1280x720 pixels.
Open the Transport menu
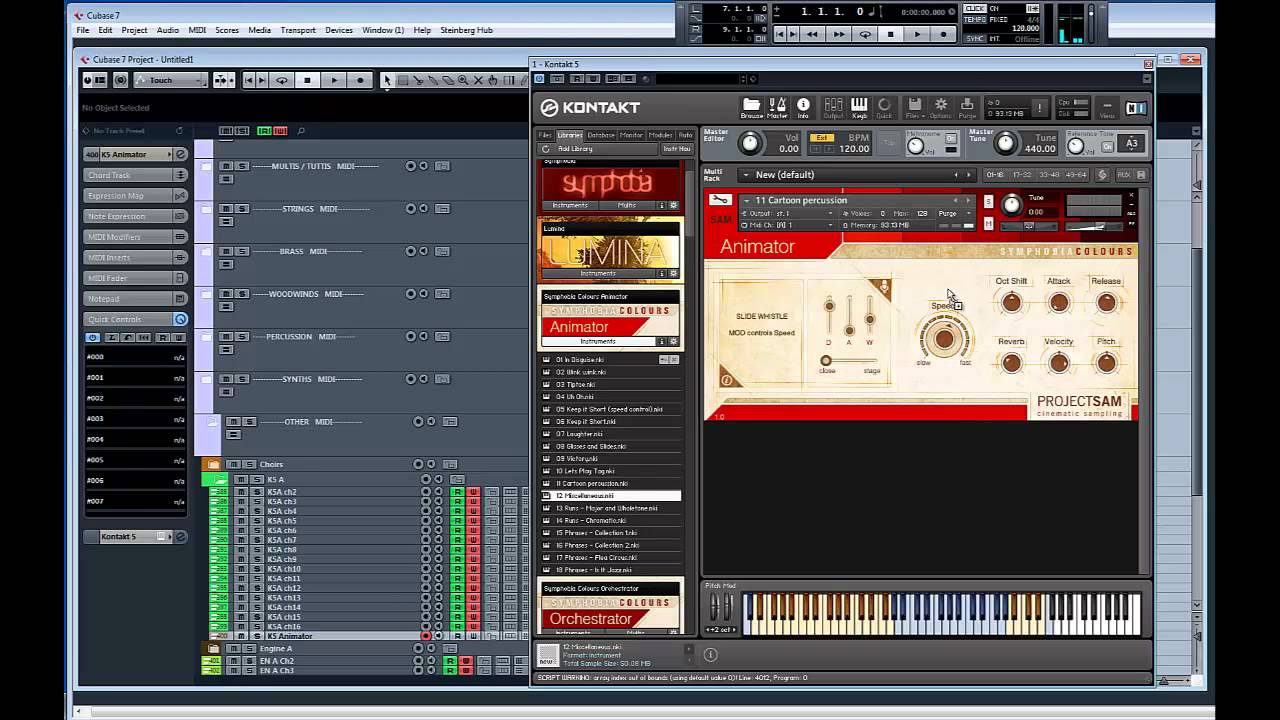[298, 30]
